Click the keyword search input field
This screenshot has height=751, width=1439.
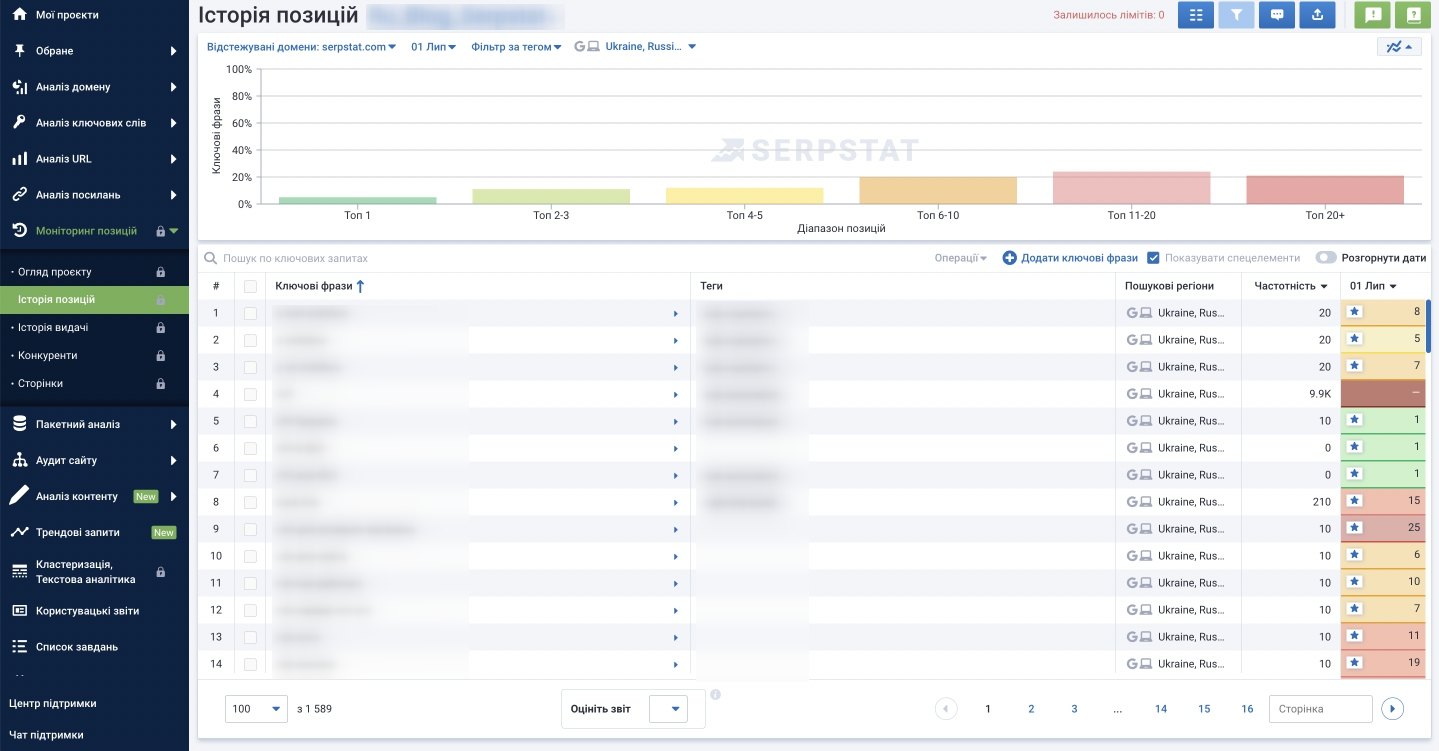[400, 258]
